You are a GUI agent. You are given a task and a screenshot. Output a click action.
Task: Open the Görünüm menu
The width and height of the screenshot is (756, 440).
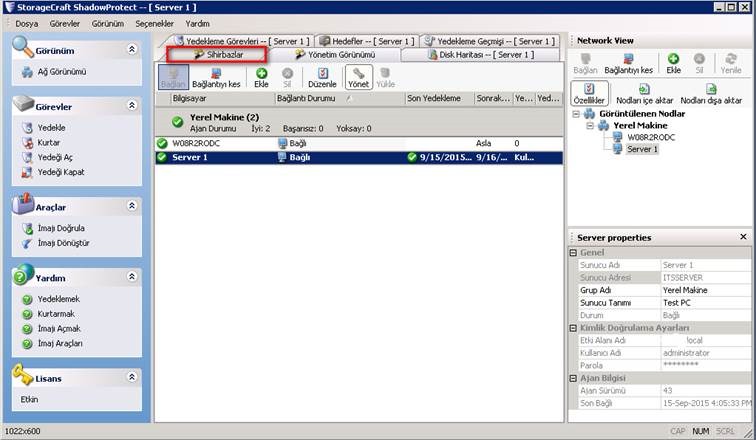click(108, 24)
